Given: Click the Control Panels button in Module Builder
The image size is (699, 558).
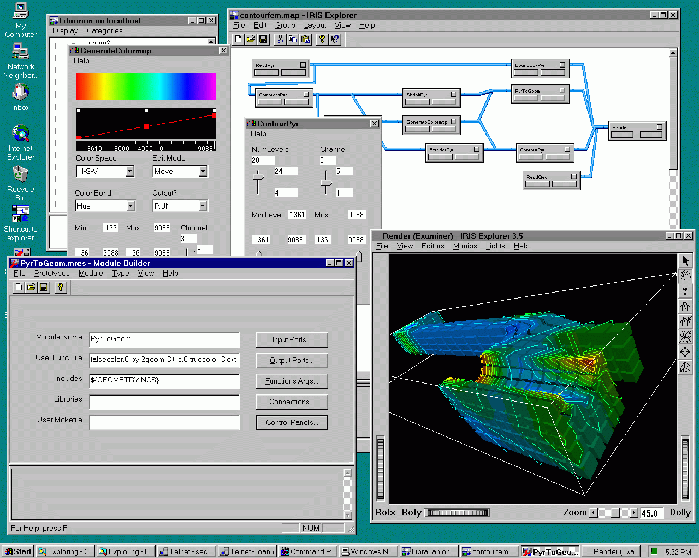Looking at the screenshot, I should pyautogui.click(x=291, y=423).
